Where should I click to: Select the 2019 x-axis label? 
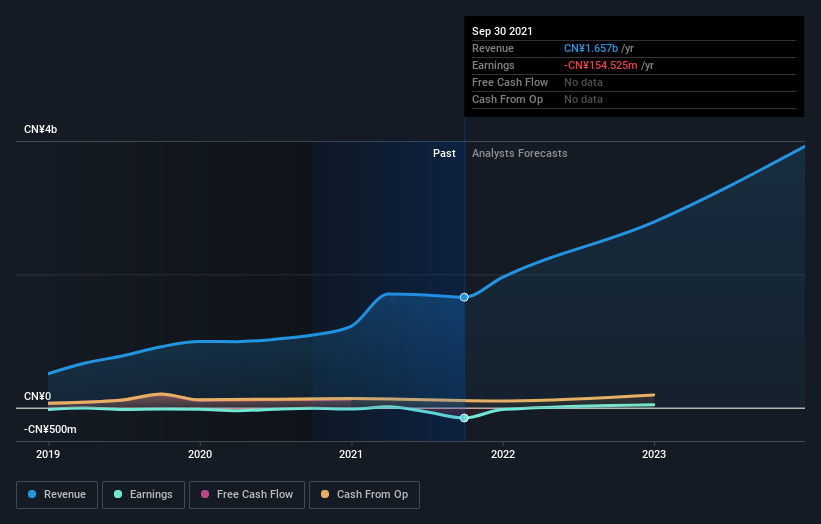(48, 454)
